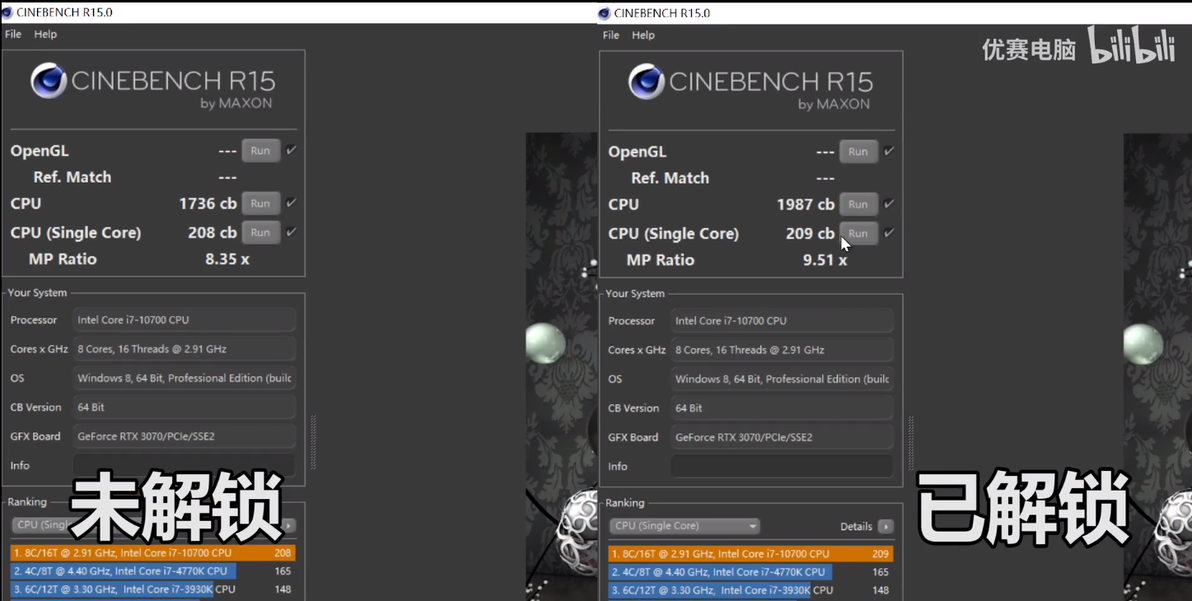Screen dimensions: 1192x601
Task: Toggle OpenGL checkmark in left window
Action: pos(291,150)
